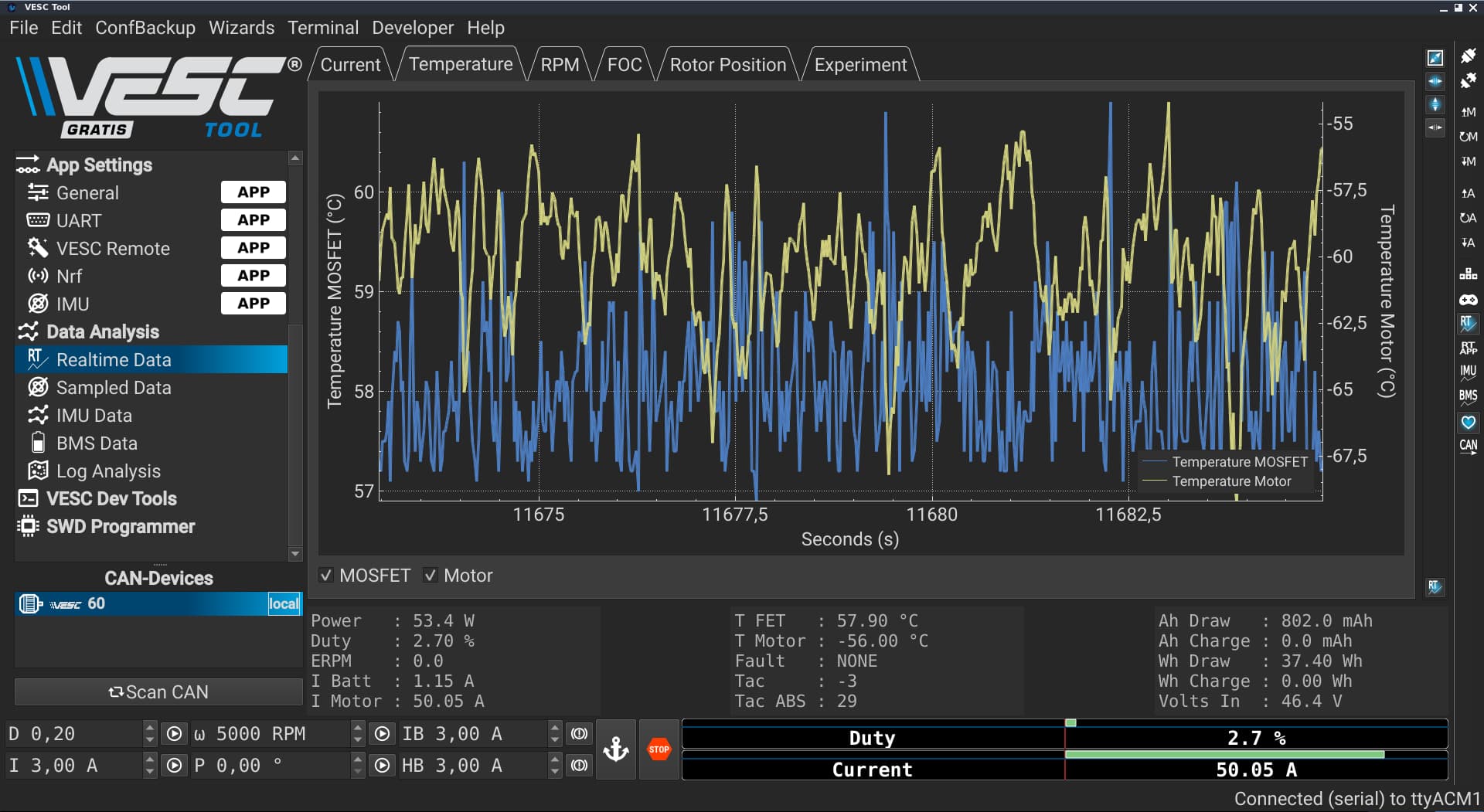Screen dimensions: 1484x812
Task: Click the IMU streaming icon in the right toolbar
Action: pos(1468,372)
